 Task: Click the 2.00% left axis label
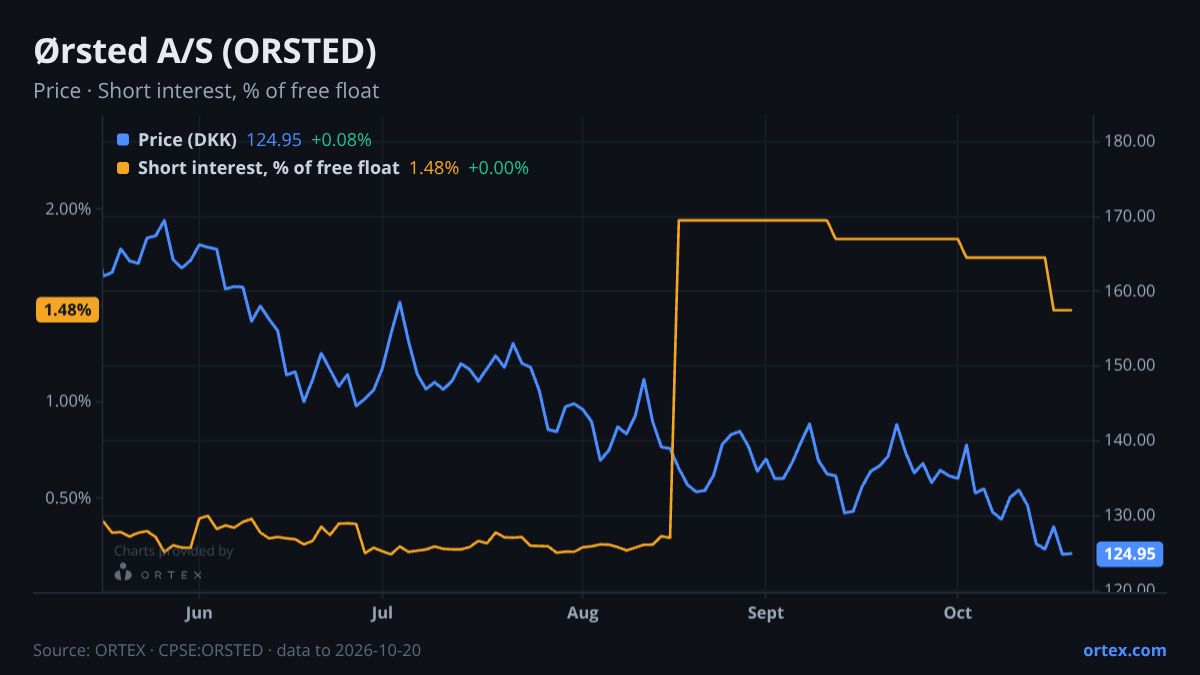click(70, 209)
